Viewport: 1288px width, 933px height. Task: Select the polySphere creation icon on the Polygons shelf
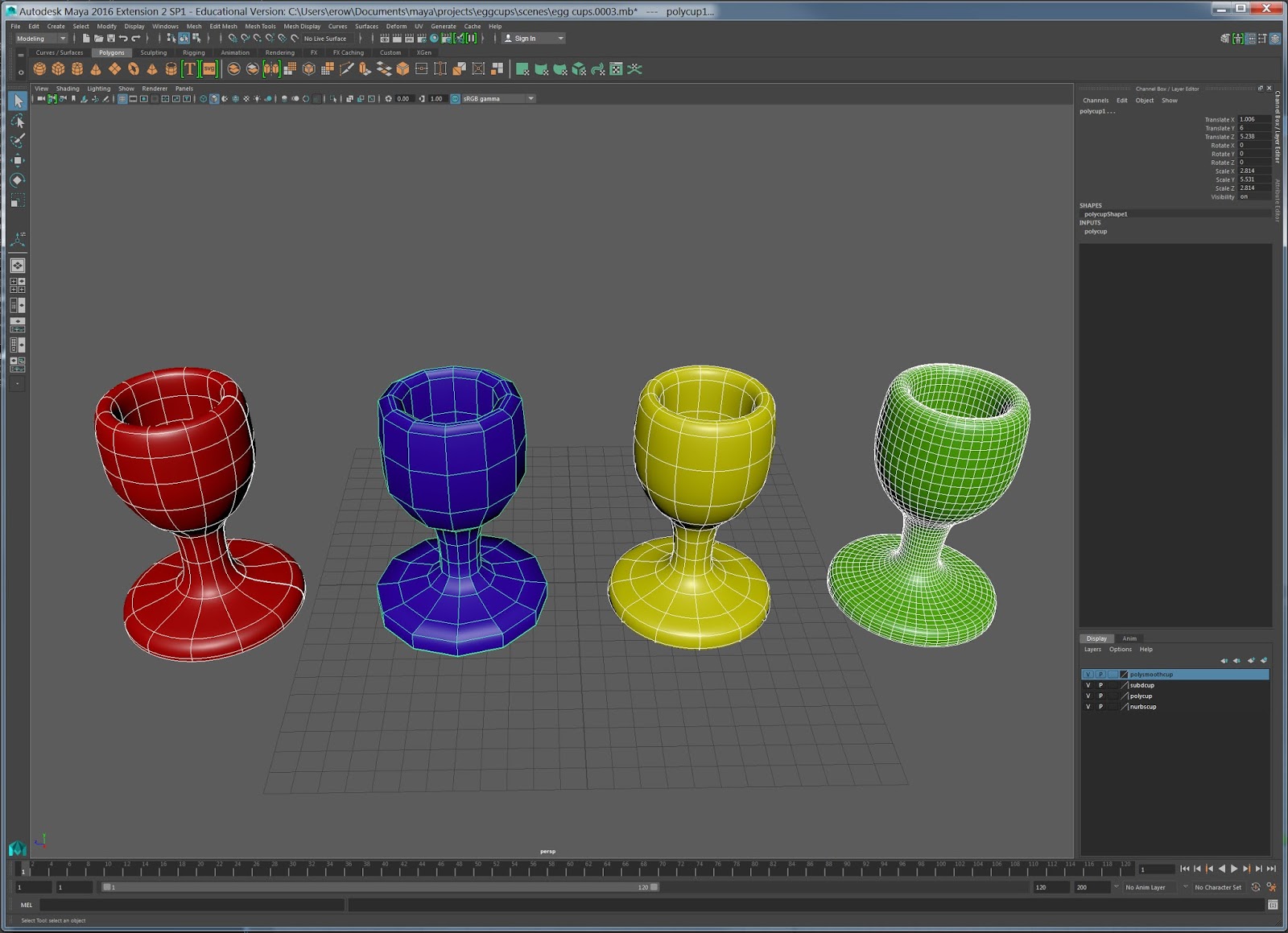(x=39, y=69)
